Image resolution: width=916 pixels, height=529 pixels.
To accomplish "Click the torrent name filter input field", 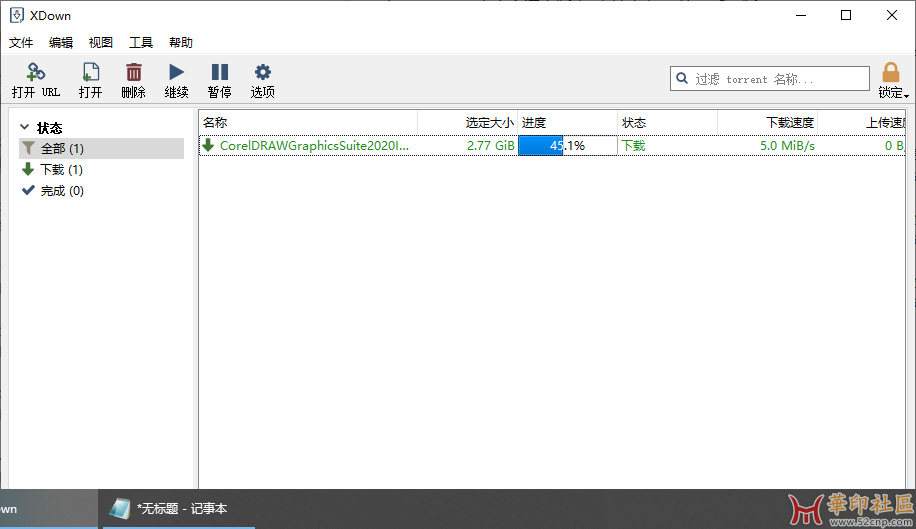I will coord(770,79).
